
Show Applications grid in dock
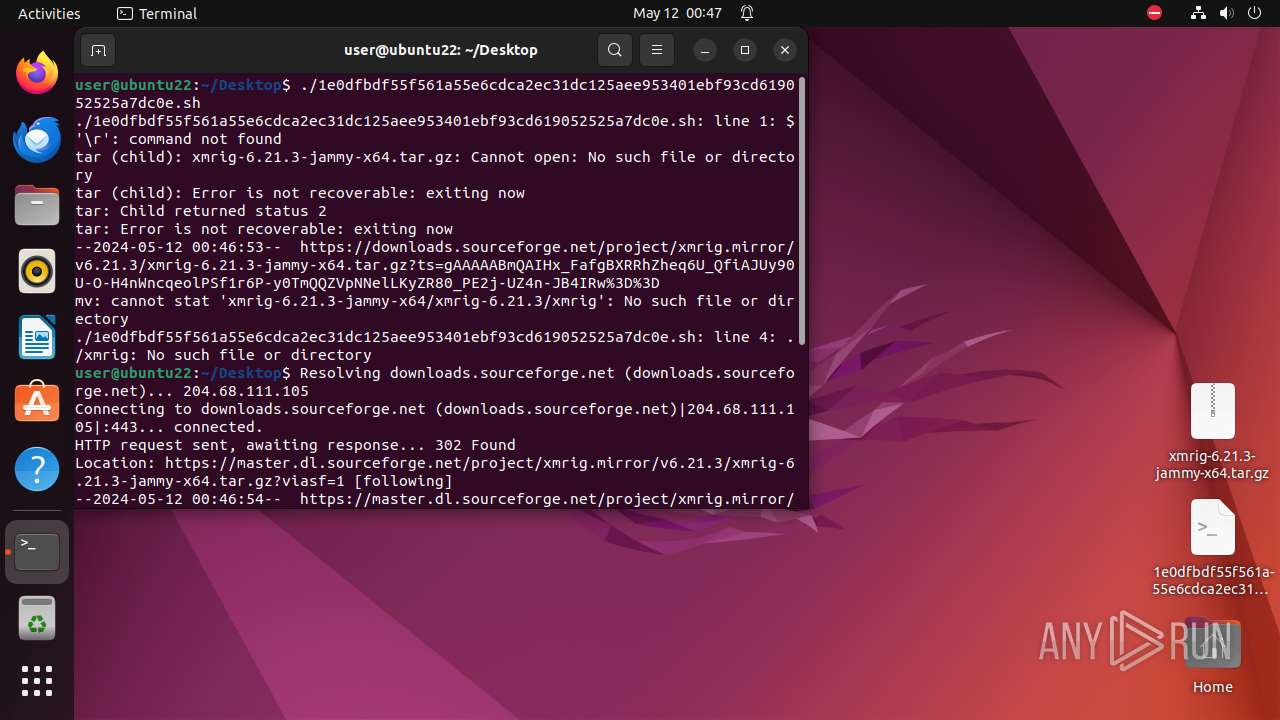coord(37,681)
